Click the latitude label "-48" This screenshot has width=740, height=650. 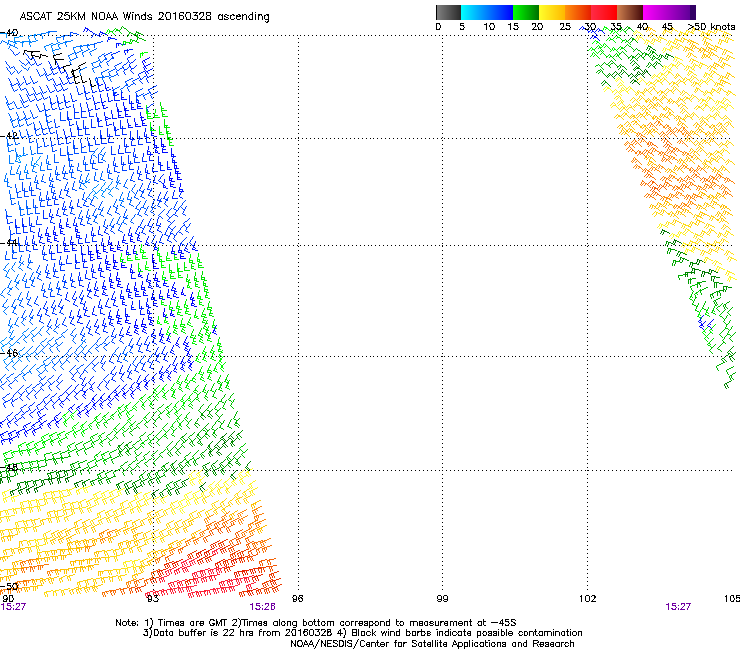[x=9, y=468]
